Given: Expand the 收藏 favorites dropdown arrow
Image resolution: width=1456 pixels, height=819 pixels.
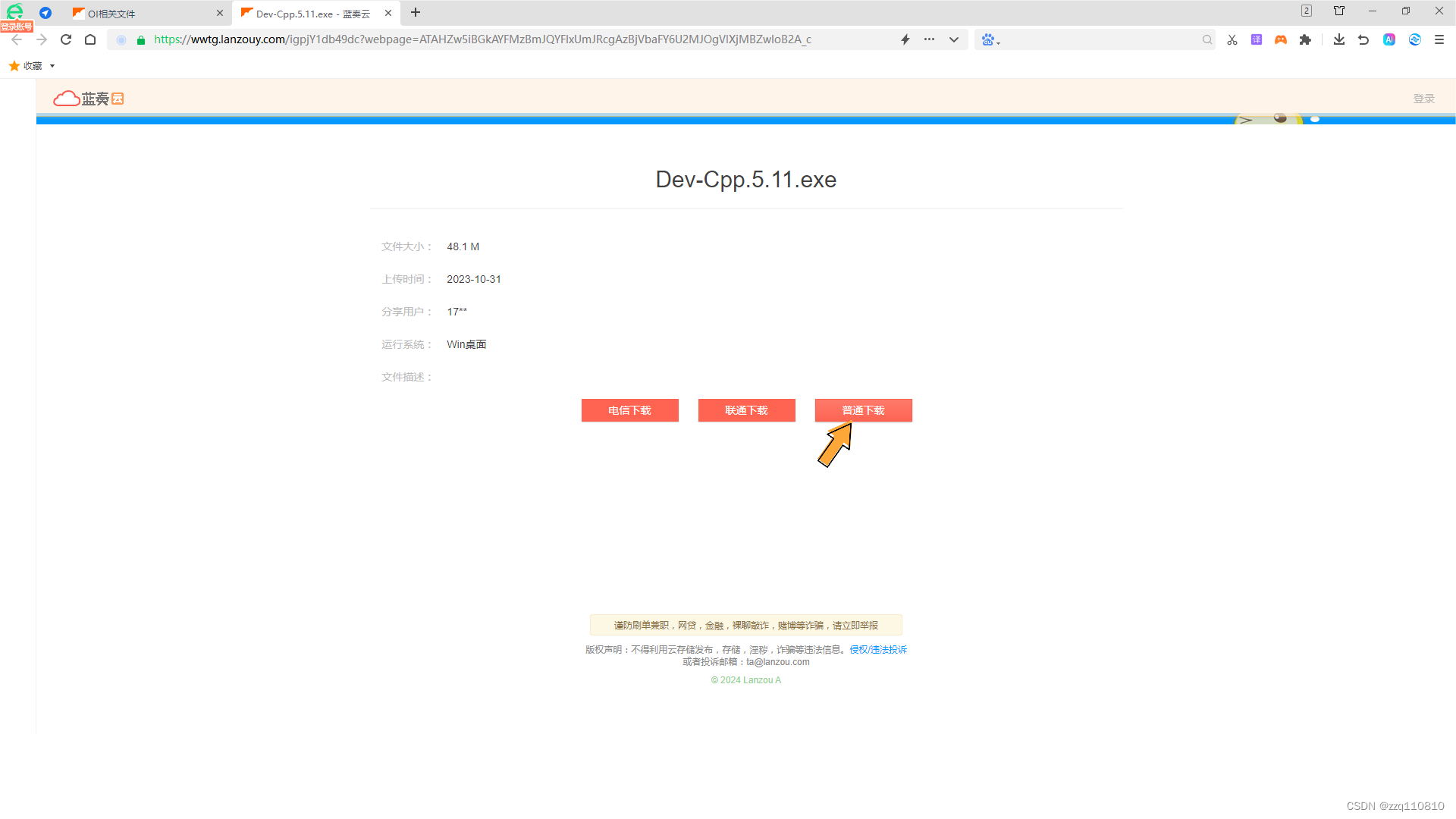Looking at the screenshot, I should tap(52, 66).
